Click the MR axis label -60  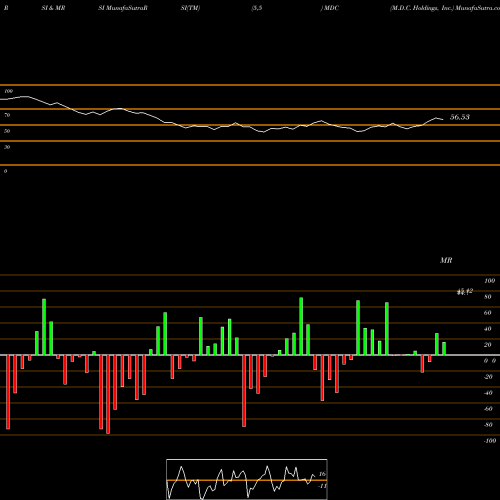pyautogui.click(x=488, y=409)
